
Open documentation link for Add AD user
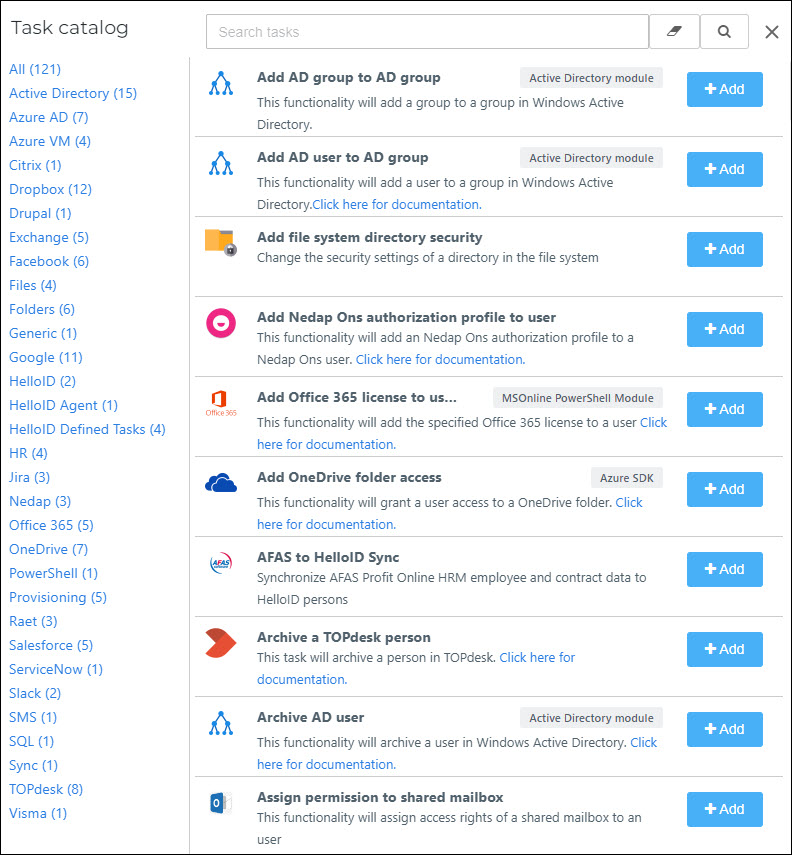(397, 204)
